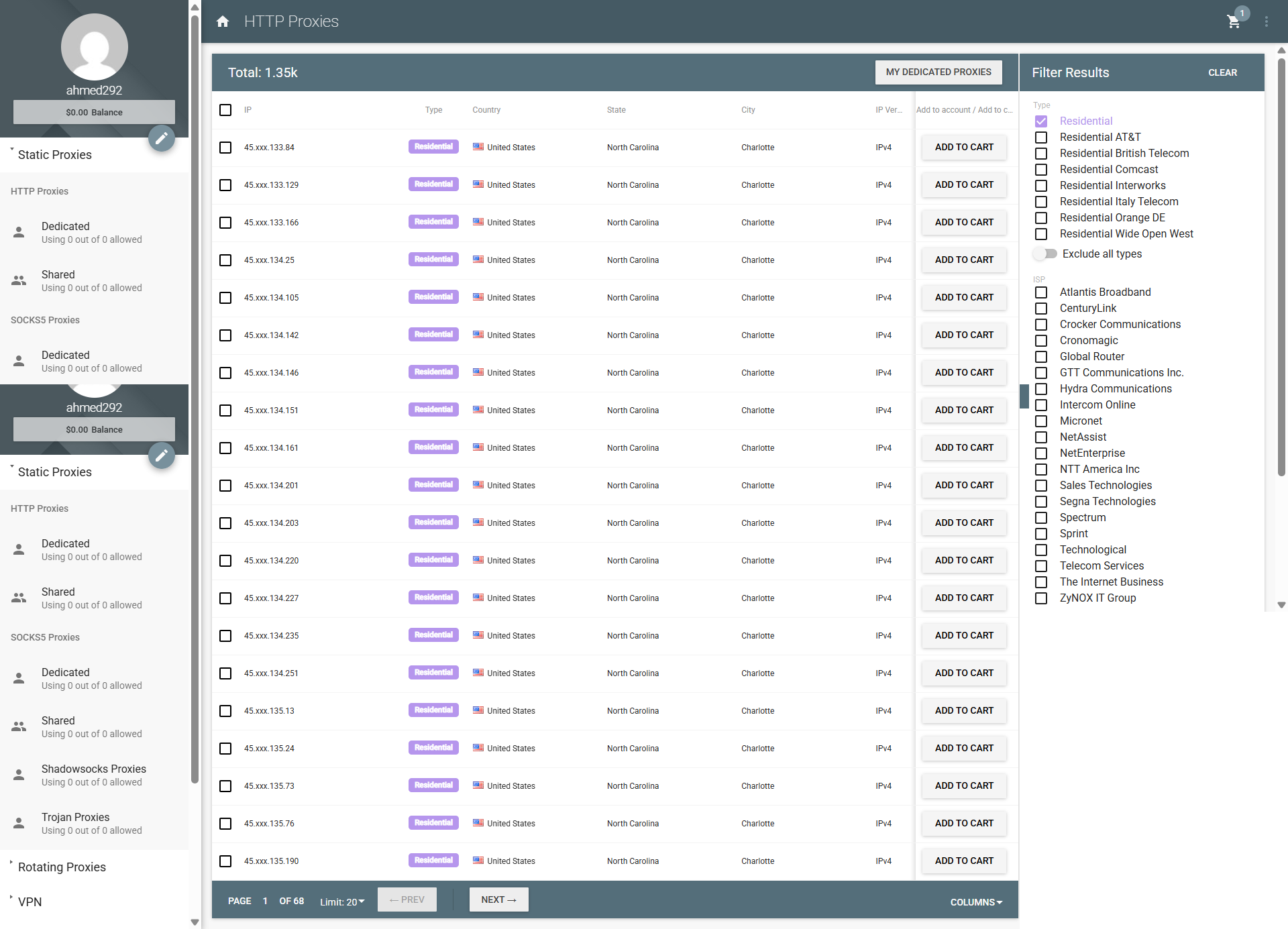The image size is (1288, 929).
Task: Toggle Exclude all types switch
Action: [x=1045, y=254]
